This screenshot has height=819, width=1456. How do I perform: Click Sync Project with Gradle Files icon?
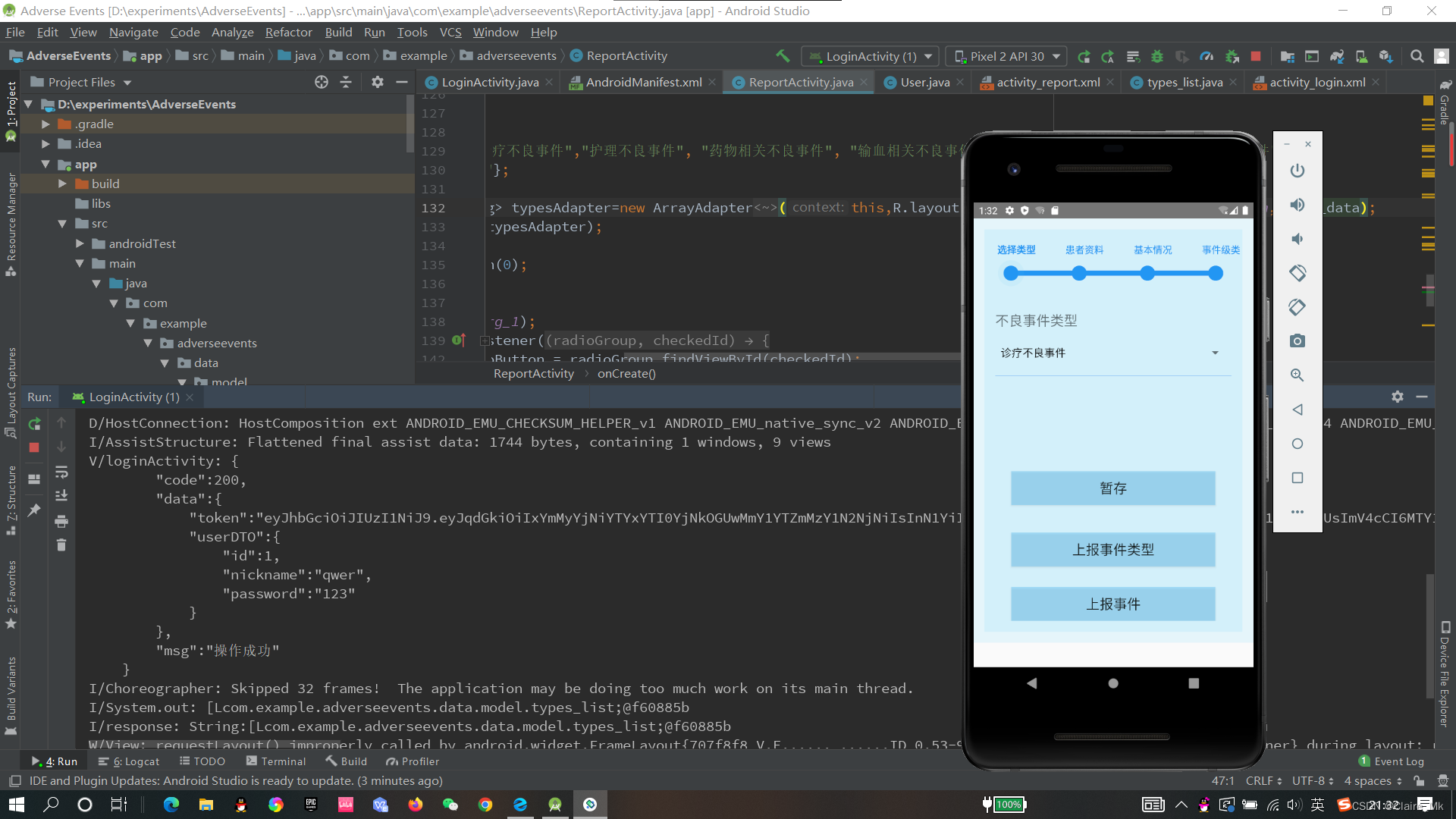click(1337, 56)
